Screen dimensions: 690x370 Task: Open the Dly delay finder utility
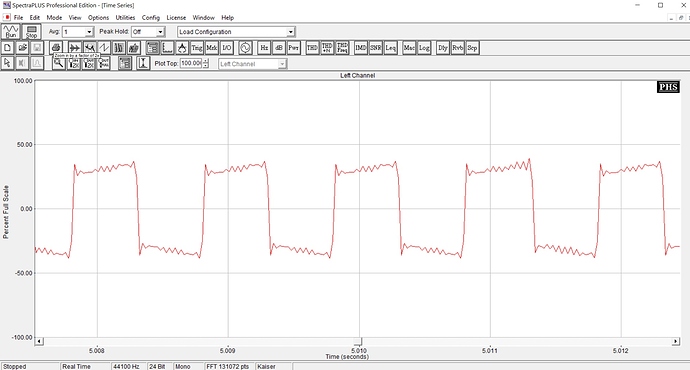443,48
